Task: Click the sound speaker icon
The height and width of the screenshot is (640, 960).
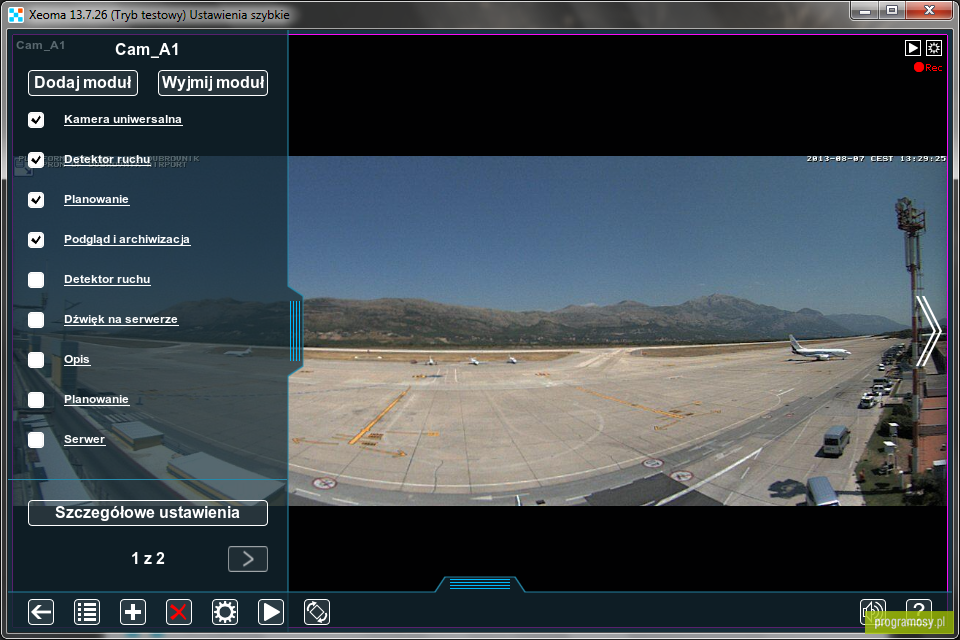Action: coord(872,612)
